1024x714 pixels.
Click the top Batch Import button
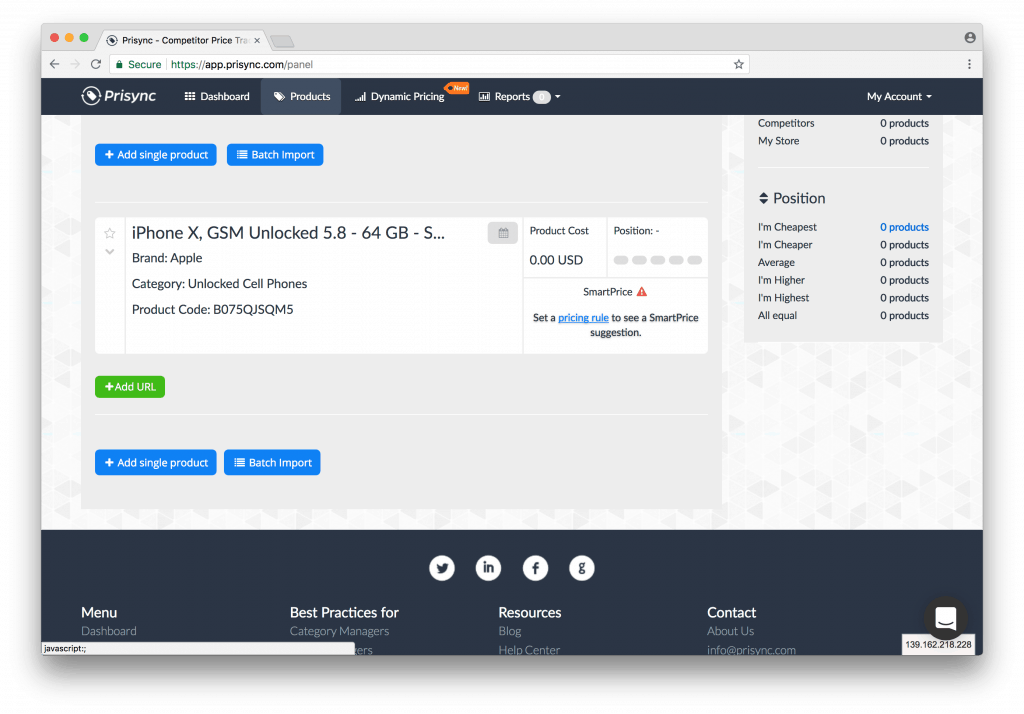click(x=275, y=155)
